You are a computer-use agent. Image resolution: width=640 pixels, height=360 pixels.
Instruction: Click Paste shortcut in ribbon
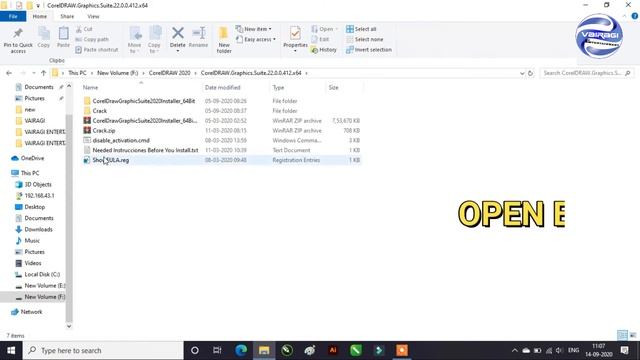97,49
